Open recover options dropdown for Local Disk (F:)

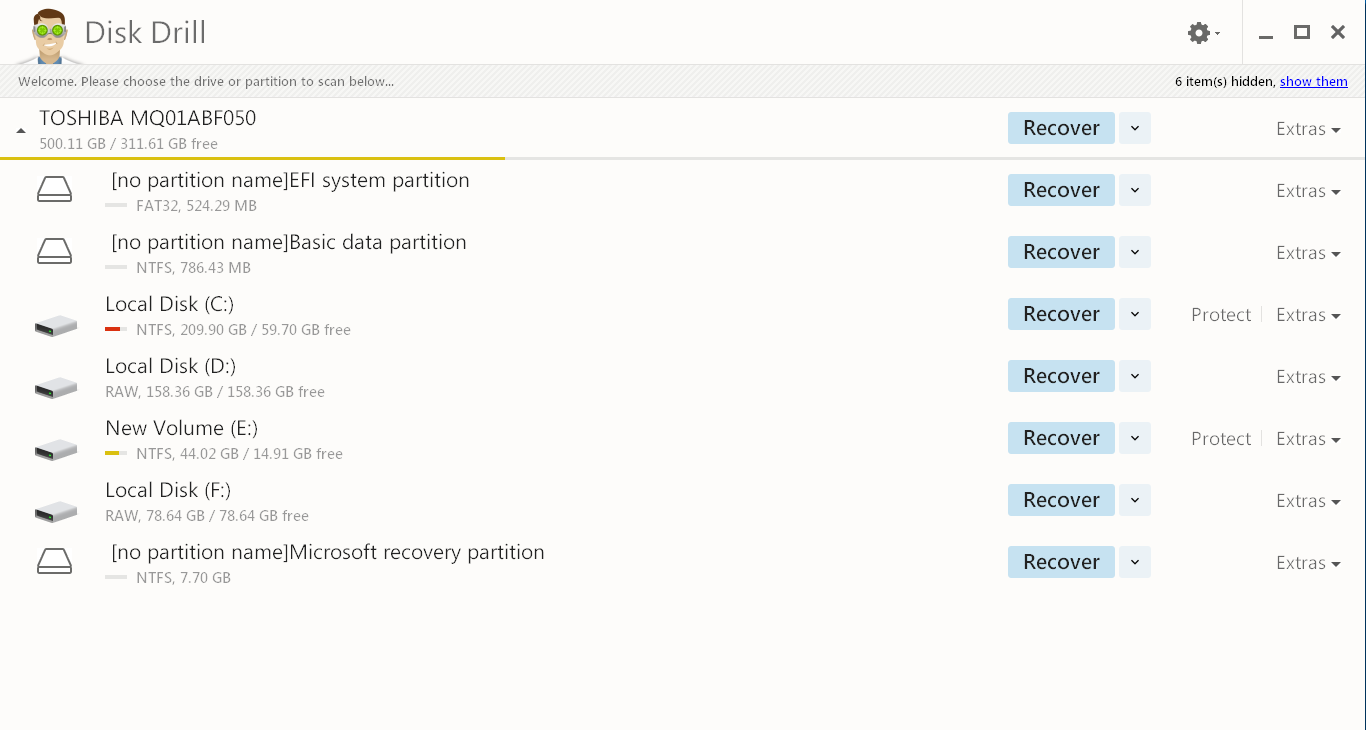pos(1134,500)
